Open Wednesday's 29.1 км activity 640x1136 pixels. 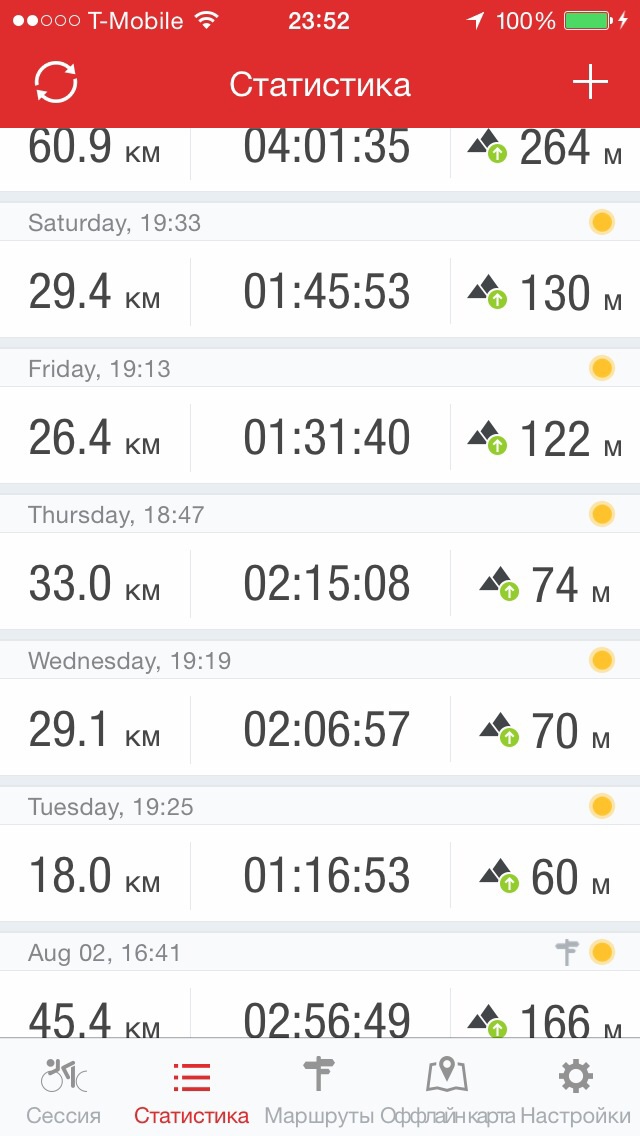pos(94,730)
